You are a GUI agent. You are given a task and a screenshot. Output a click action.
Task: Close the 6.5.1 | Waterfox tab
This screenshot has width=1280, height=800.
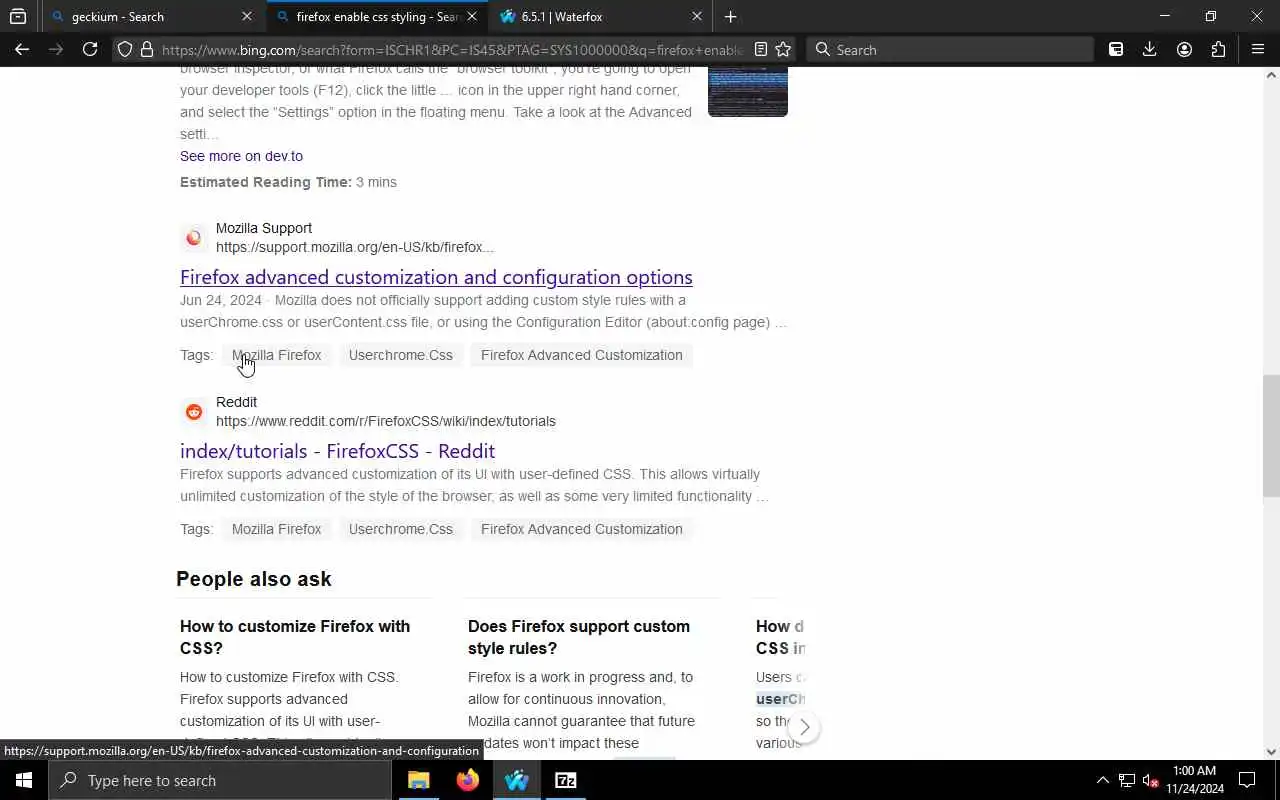[697, 17]
